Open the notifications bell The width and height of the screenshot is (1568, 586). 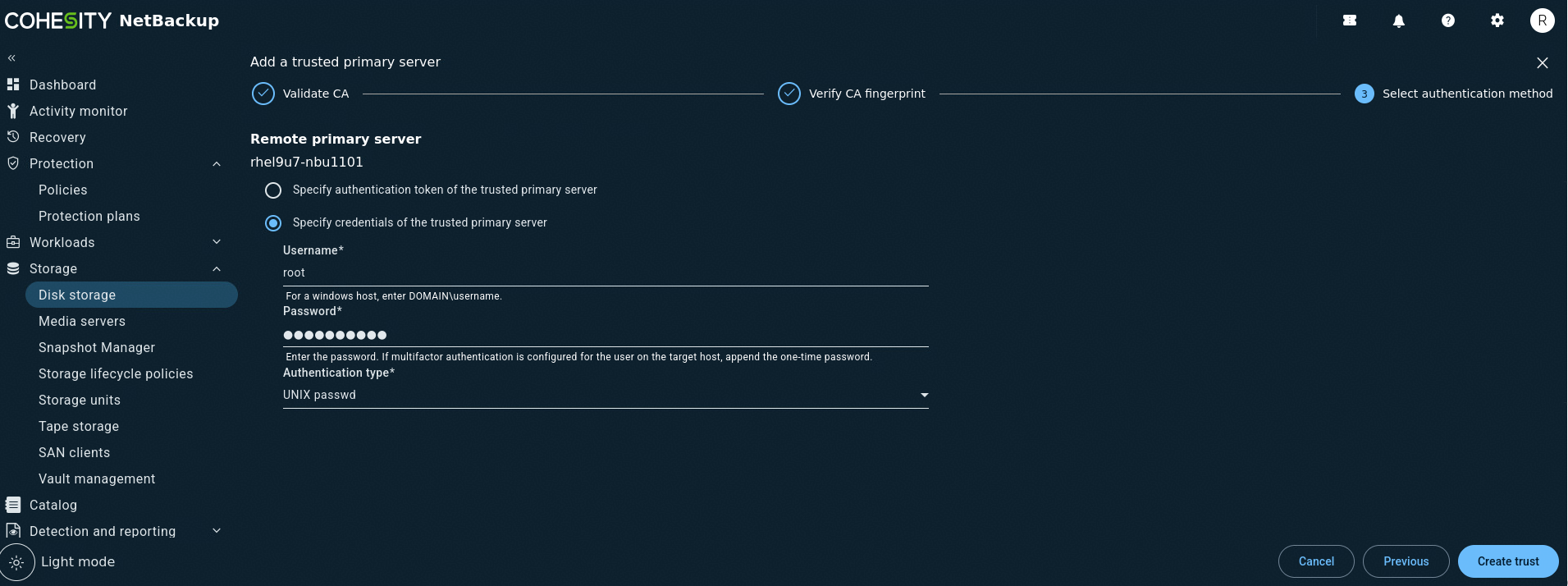(1399, 21)
